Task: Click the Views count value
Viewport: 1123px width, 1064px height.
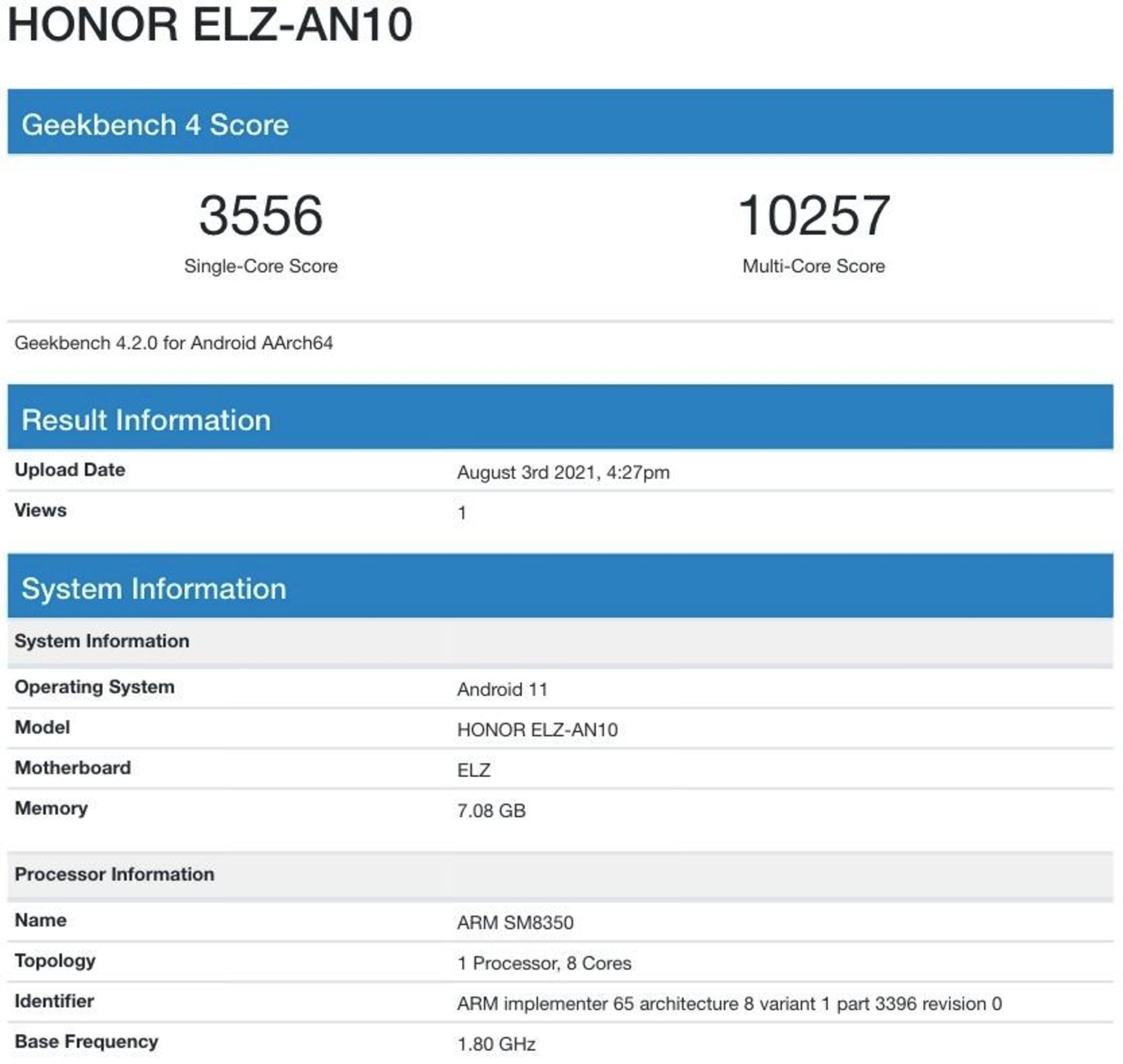Action: (x=462, y=513)
